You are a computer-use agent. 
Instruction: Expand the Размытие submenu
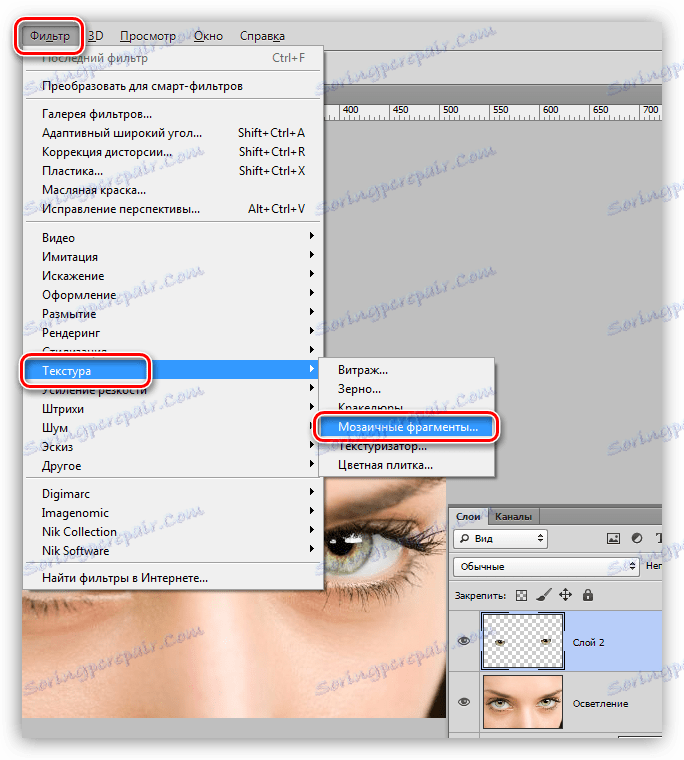[x=173, y=314]
